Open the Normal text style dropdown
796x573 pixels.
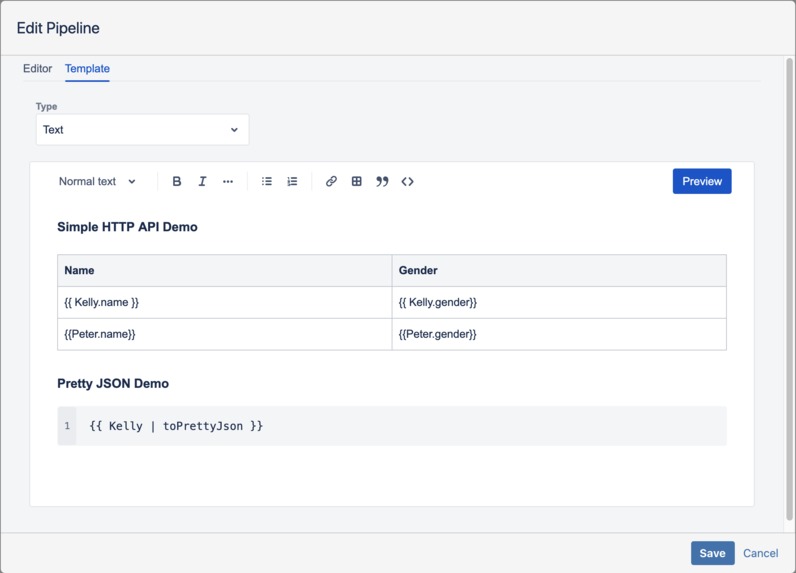pyautogui.click(x=97, y=181)
